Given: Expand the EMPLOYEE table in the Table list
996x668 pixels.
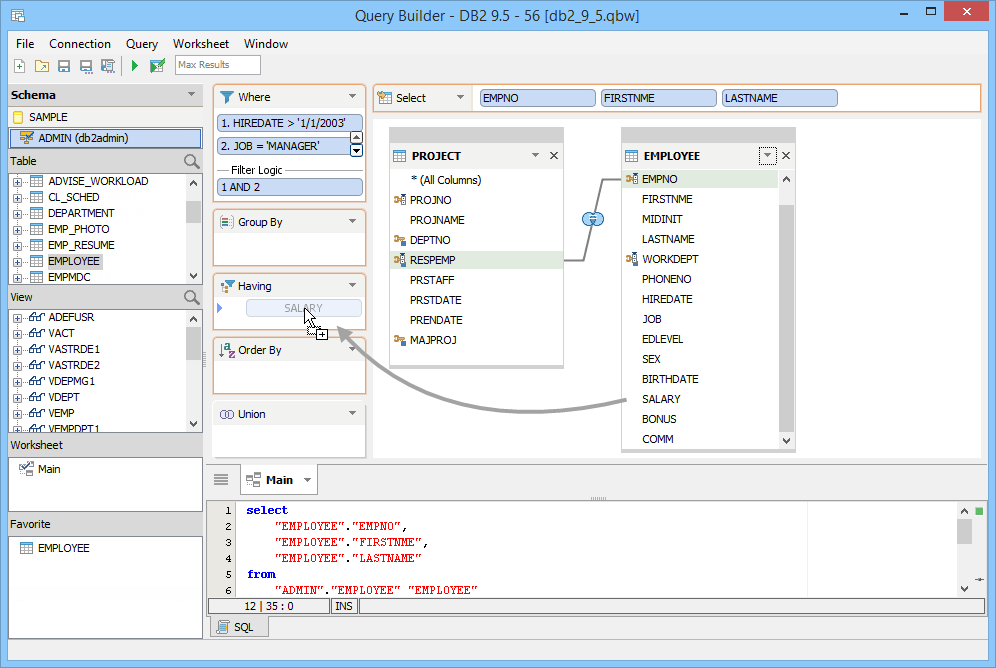Looking at the screenshot, I should (x=20, y=261).
